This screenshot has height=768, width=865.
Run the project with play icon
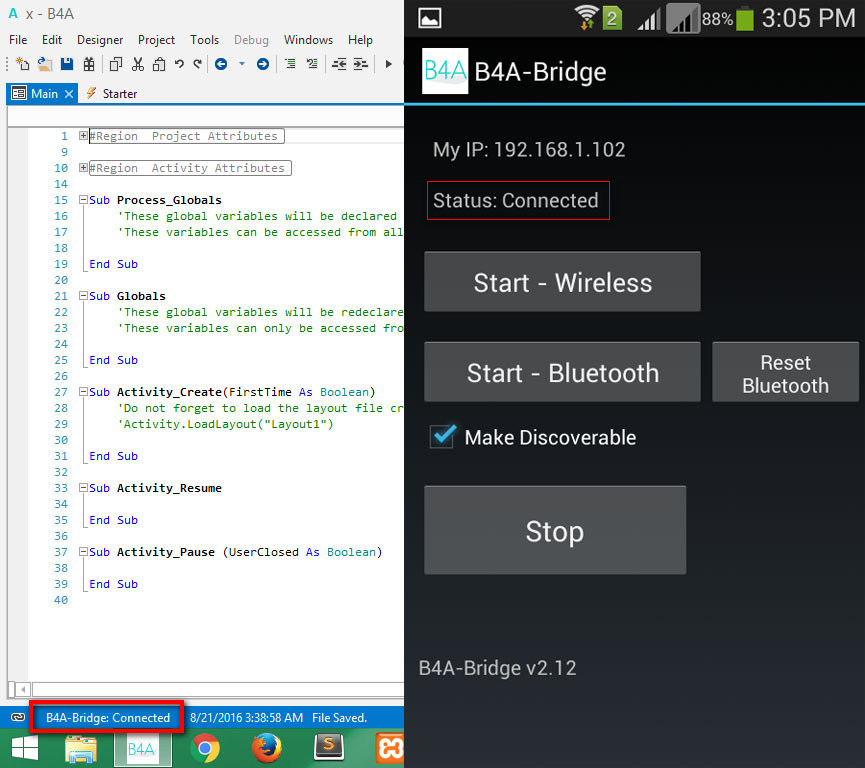(x=388, y=64)
